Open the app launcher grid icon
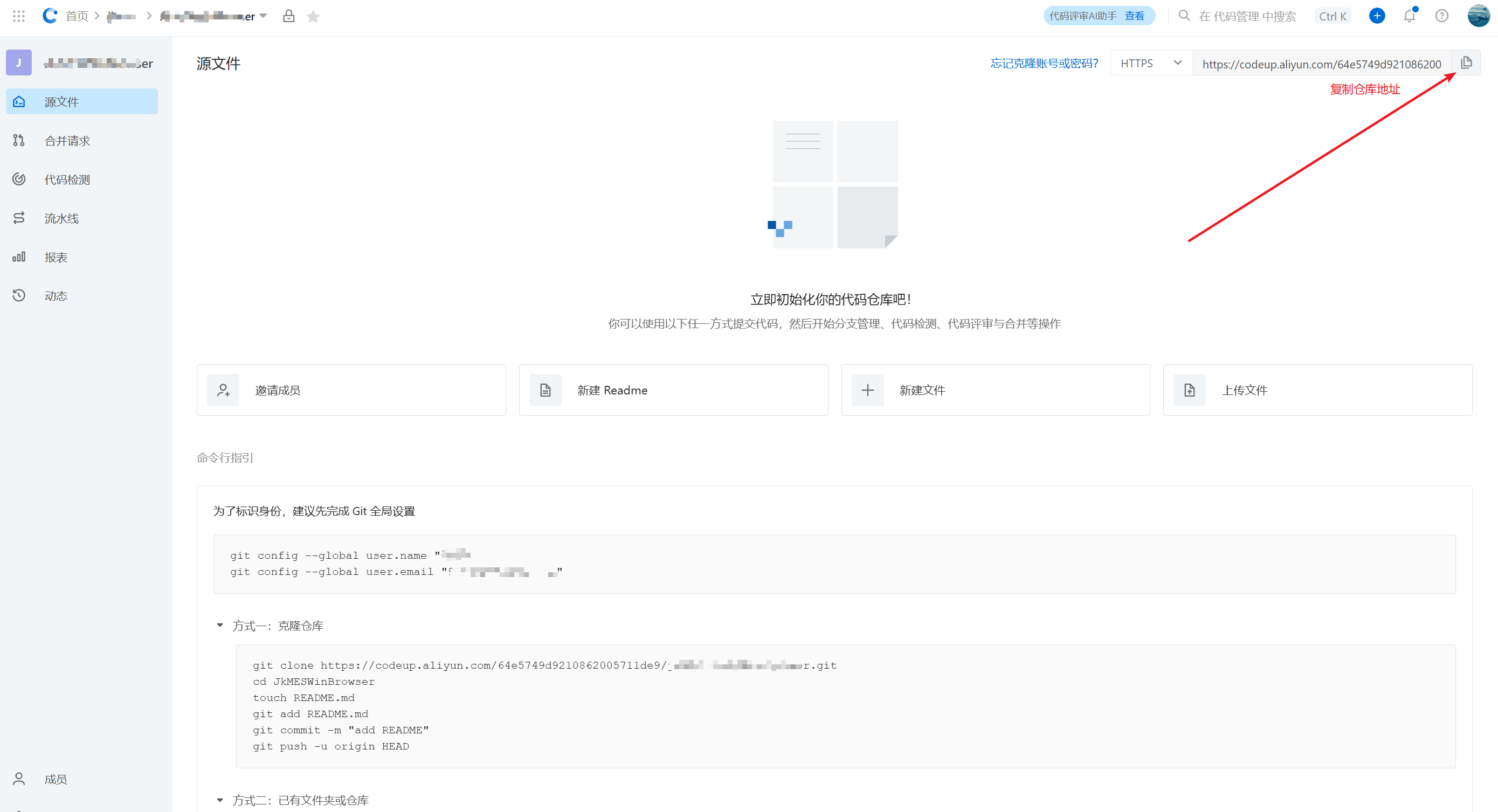The image size is (1498, 812). [19, 16]
